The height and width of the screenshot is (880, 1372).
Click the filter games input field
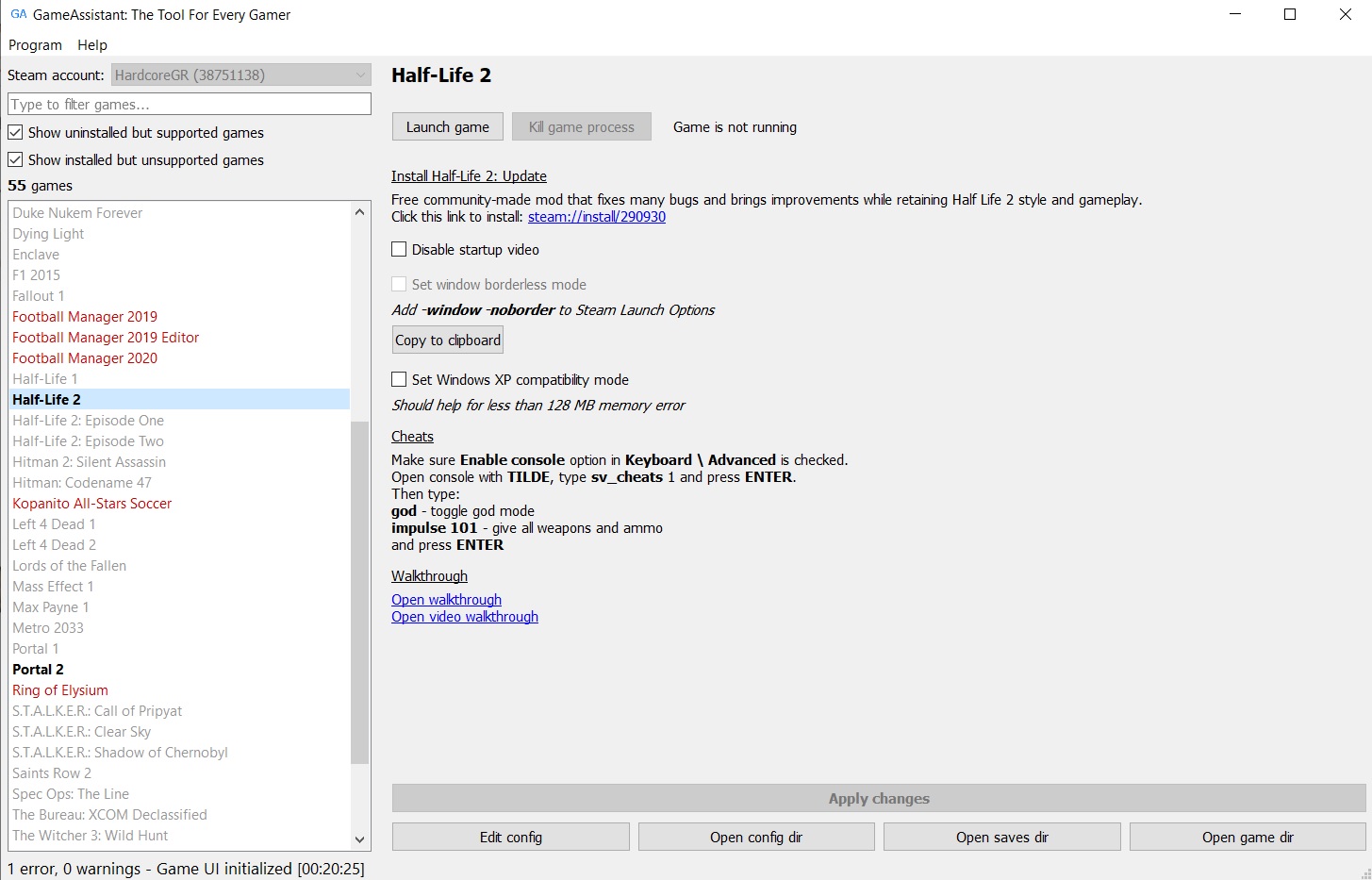[190, 104]
